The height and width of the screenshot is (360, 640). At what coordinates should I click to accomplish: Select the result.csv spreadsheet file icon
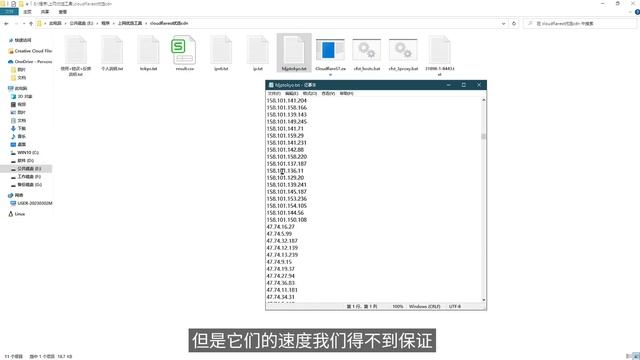click(x=184, y=50)
